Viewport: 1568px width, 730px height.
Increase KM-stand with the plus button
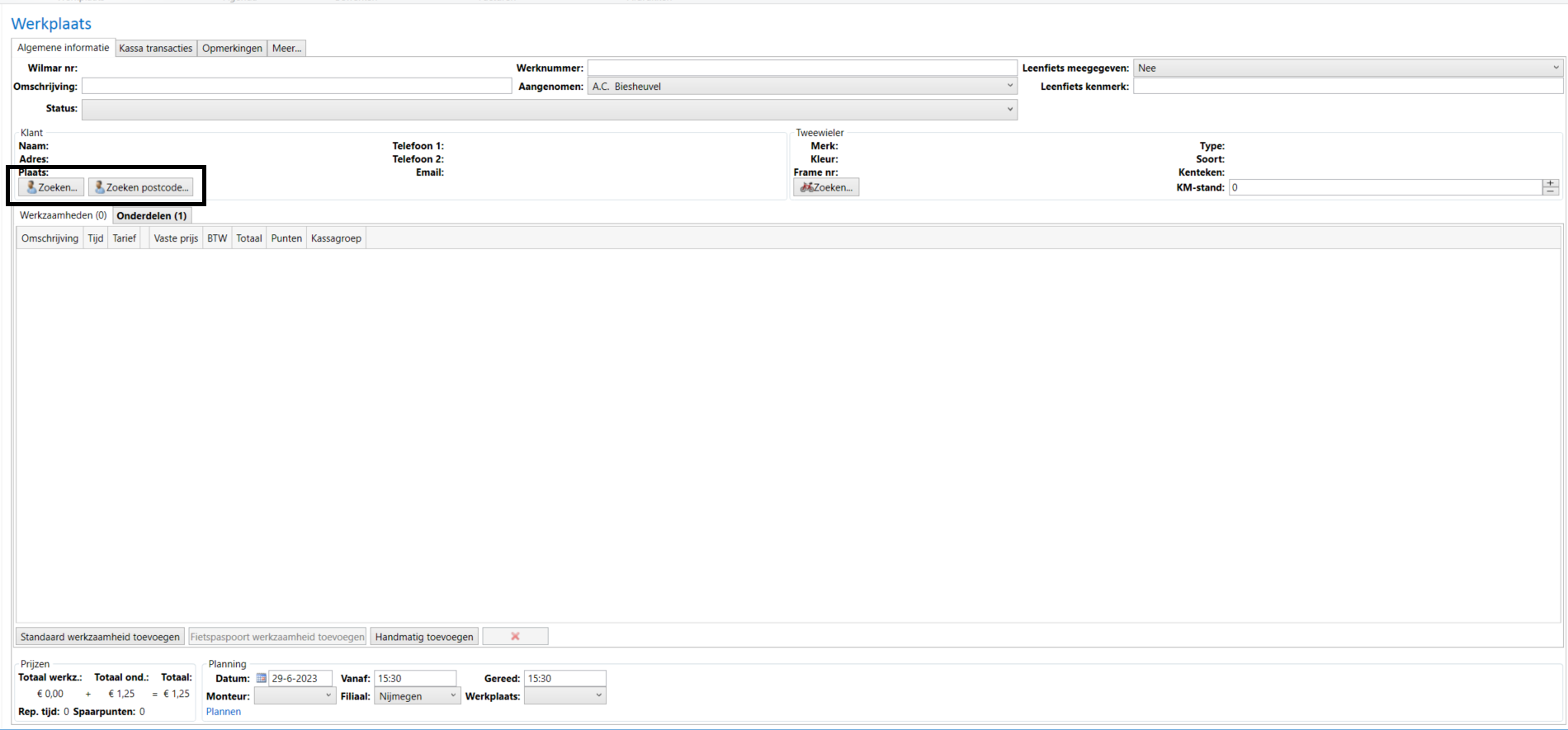tap(1551, 183)
